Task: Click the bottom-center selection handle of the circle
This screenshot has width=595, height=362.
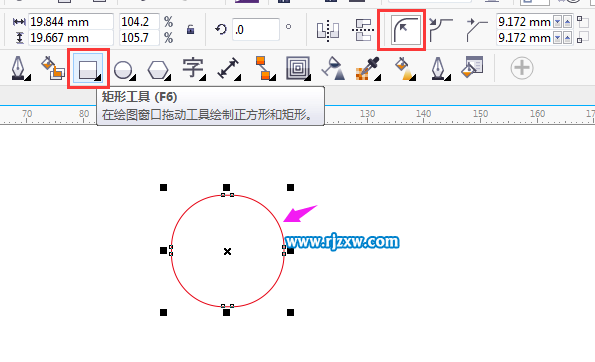Action: click(x=227, y=313)
